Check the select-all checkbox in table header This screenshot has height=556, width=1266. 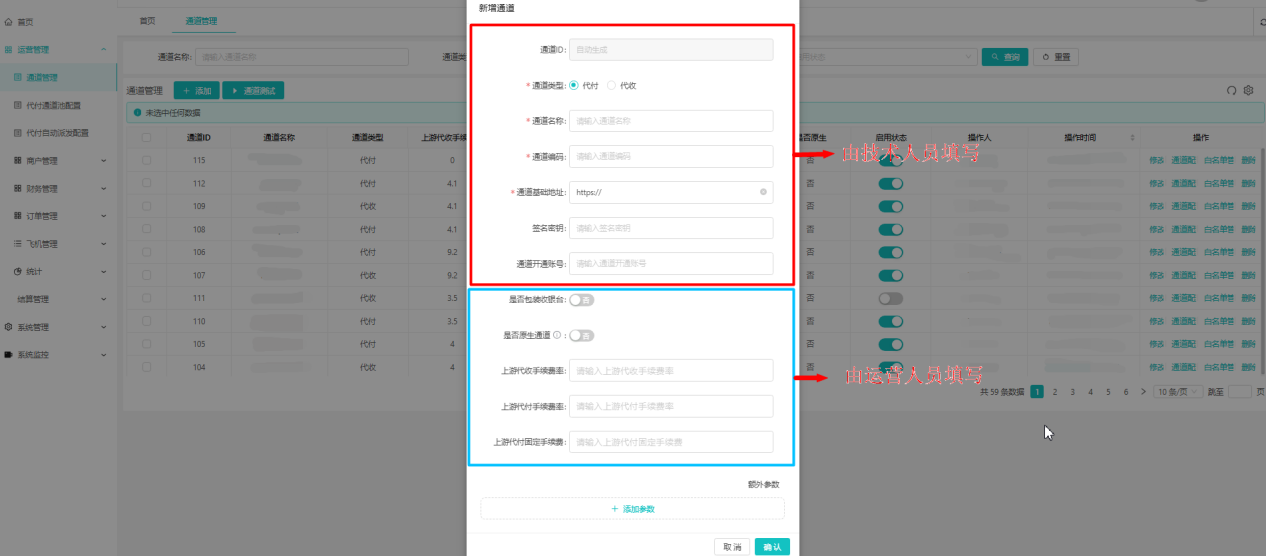(x=146, y=137)
